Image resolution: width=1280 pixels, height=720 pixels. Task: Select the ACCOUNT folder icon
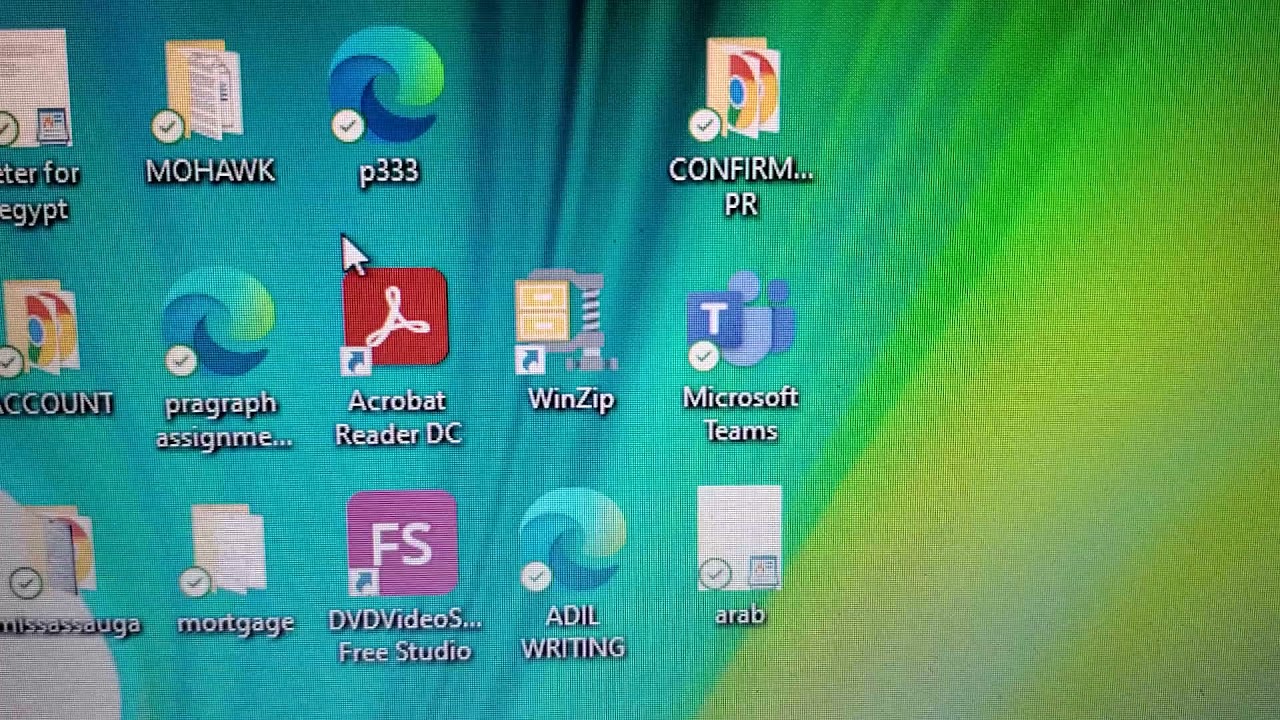click(40, 328)
